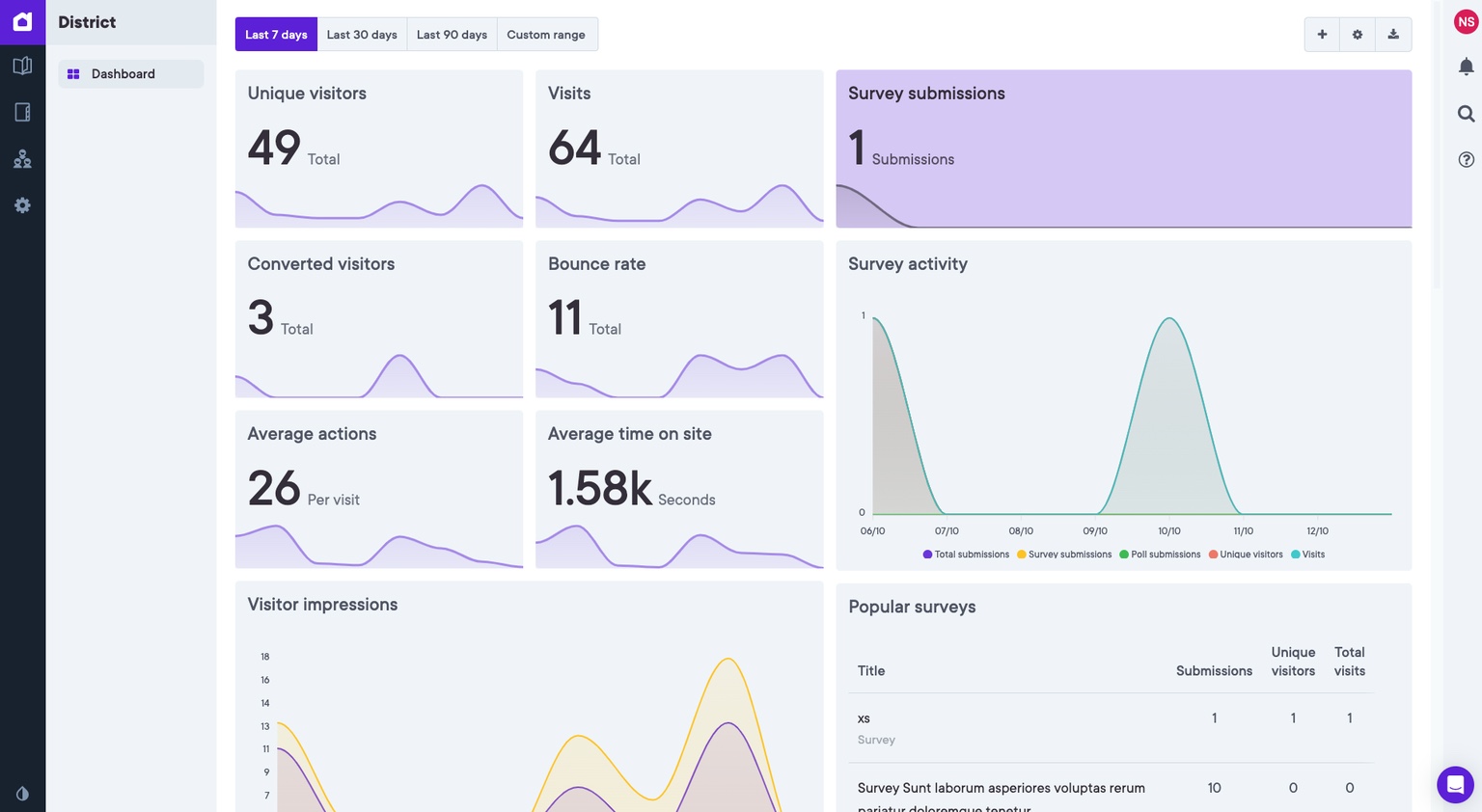Select Dashboard in the District menu
Screen dimensions: 1482x812
[x=123, y=74]
